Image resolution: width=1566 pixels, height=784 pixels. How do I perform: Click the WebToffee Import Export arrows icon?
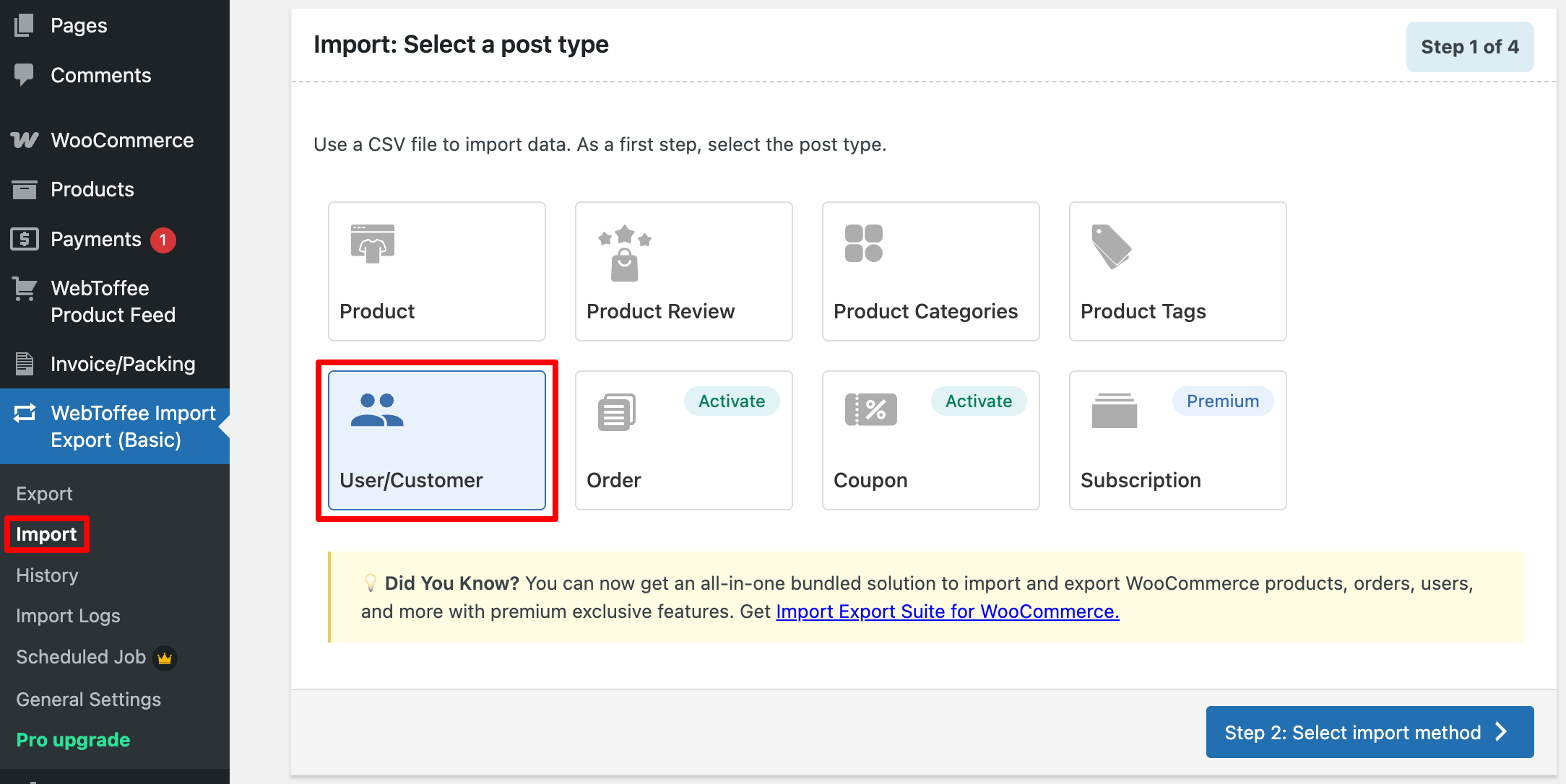coord(25,413)
